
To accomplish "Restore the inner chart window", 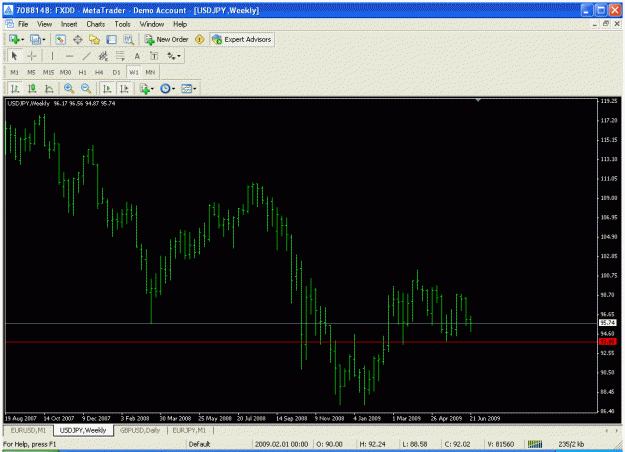I will click(x=606, y=24).
